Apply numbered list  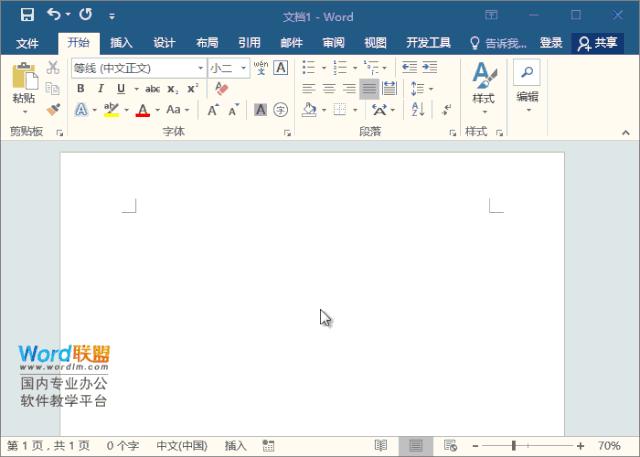coord(340,67)
